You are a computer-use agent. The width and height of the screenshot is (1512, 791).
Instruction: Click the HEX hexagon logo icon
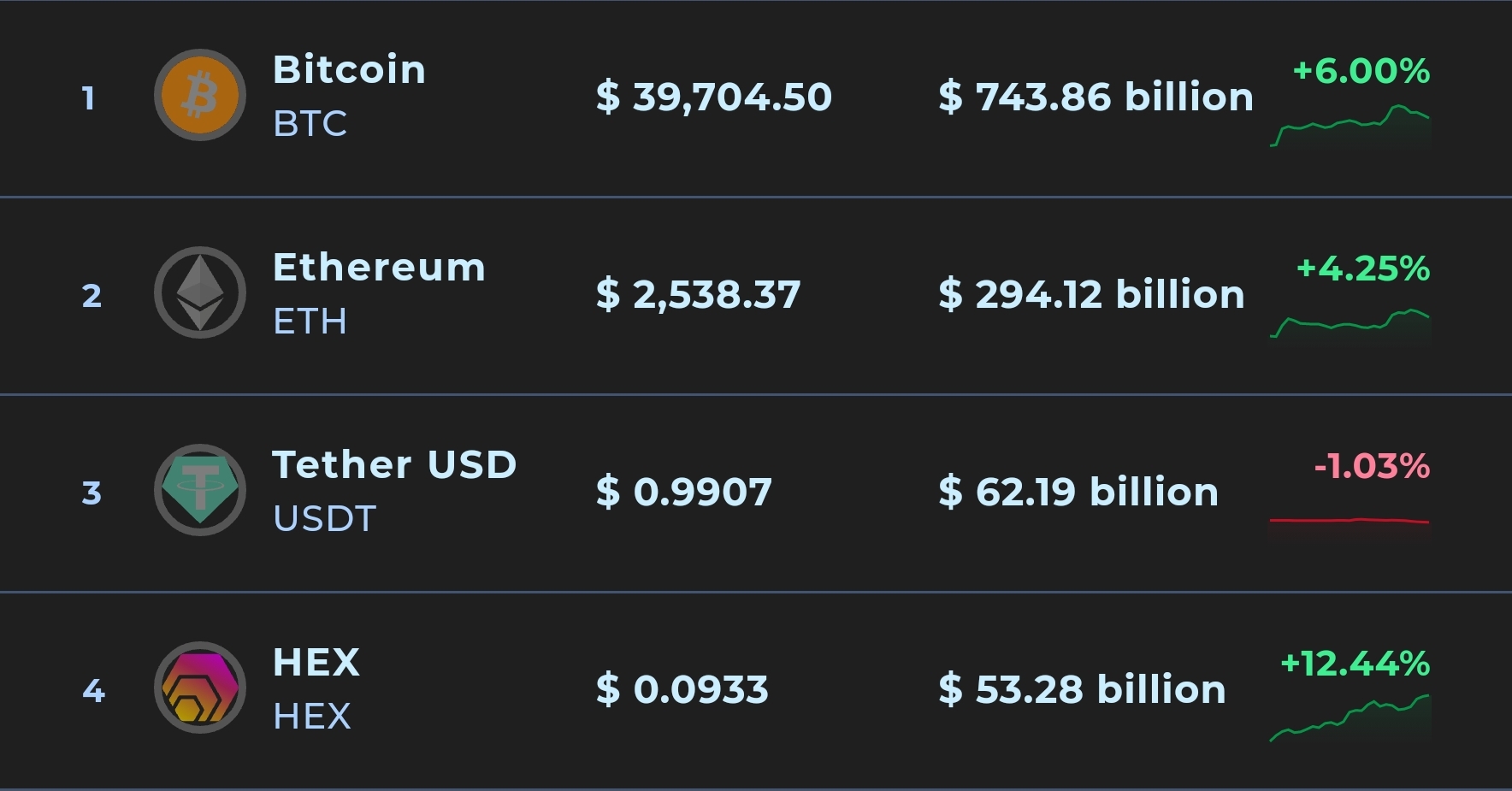pos(200,688)
